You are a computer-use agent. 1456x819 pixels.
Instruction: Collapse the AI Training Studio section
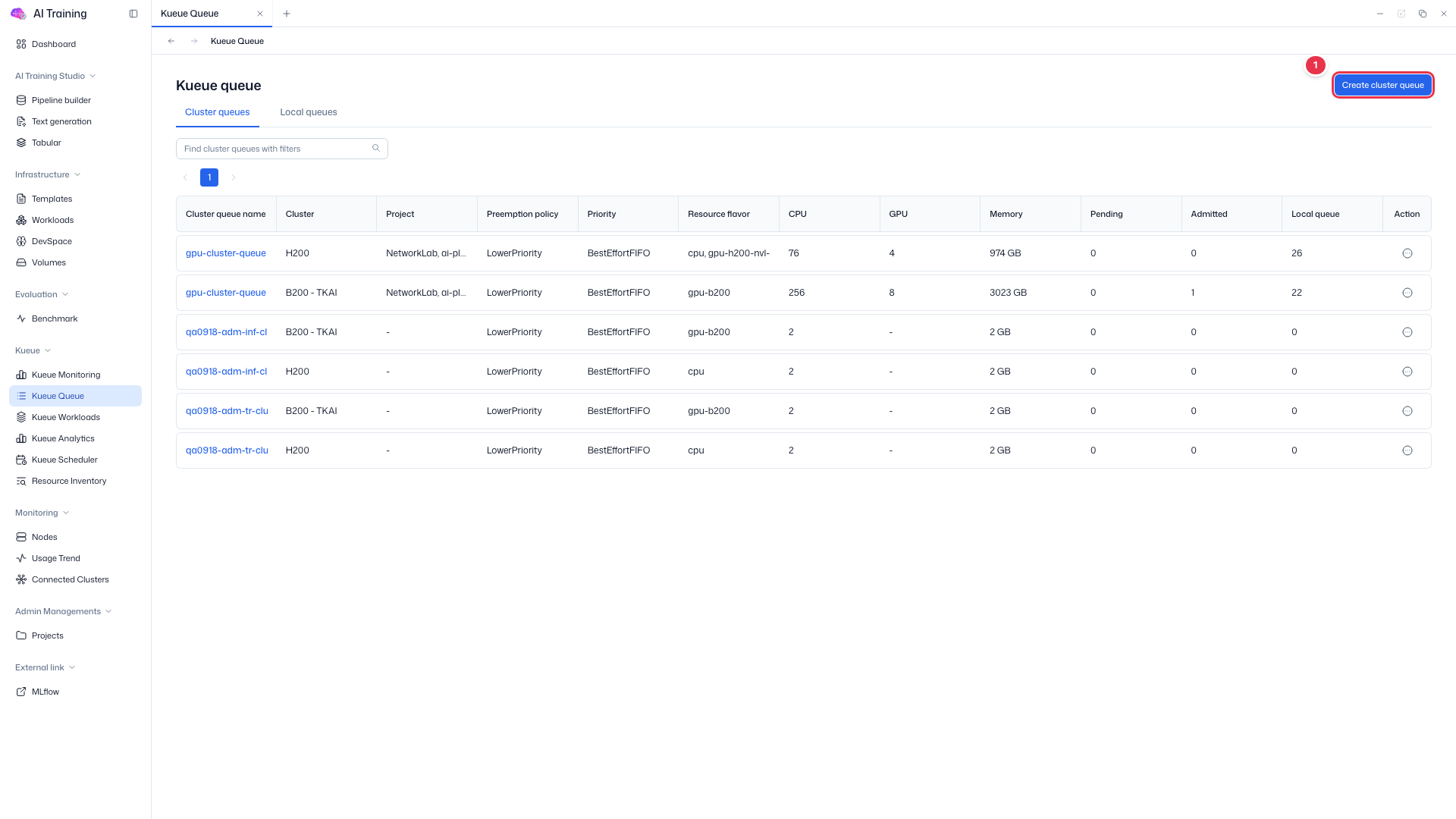tap(55, 76)
